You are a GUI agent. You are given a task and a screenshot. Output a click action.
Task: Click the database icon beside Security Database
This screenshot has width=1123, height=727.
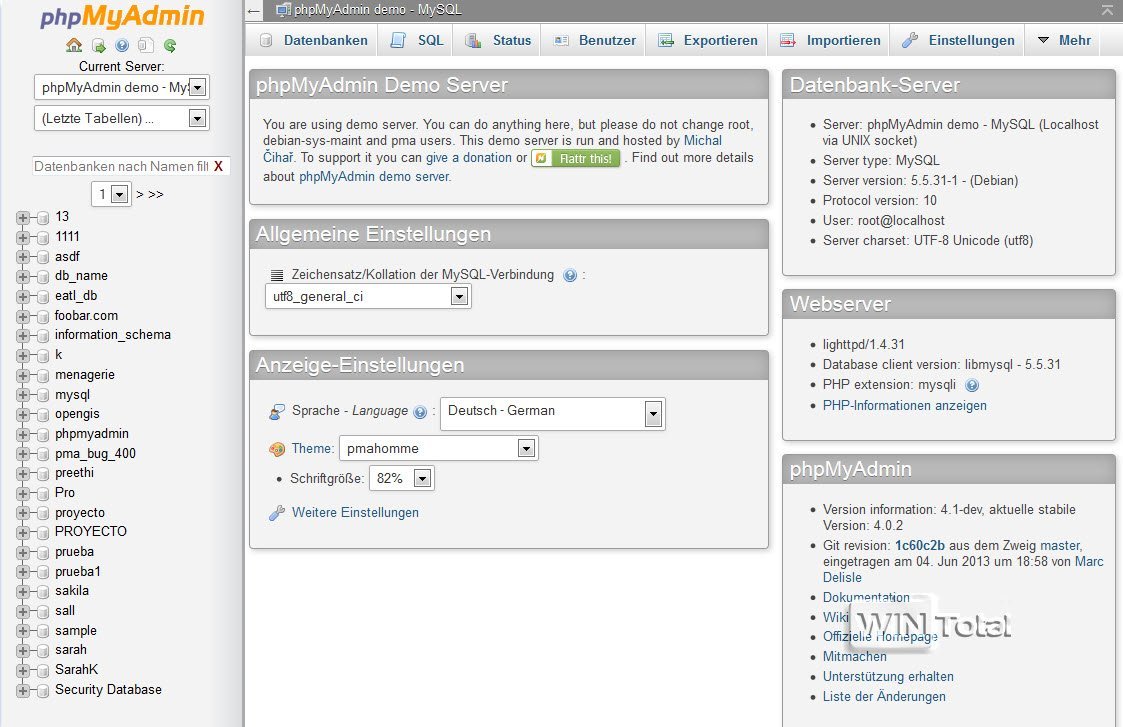43,690
